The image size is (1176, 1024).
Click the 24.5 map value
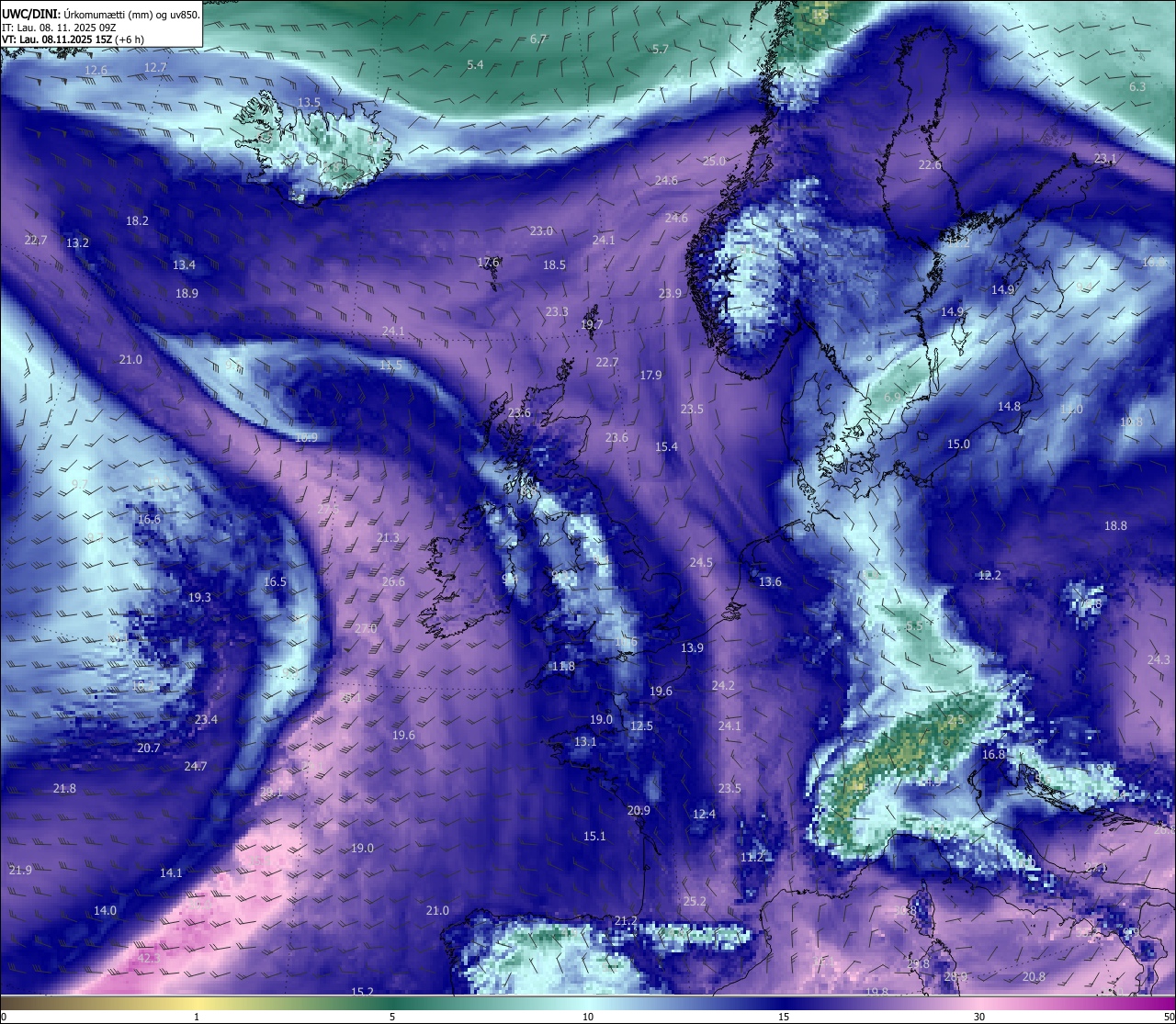701,562
